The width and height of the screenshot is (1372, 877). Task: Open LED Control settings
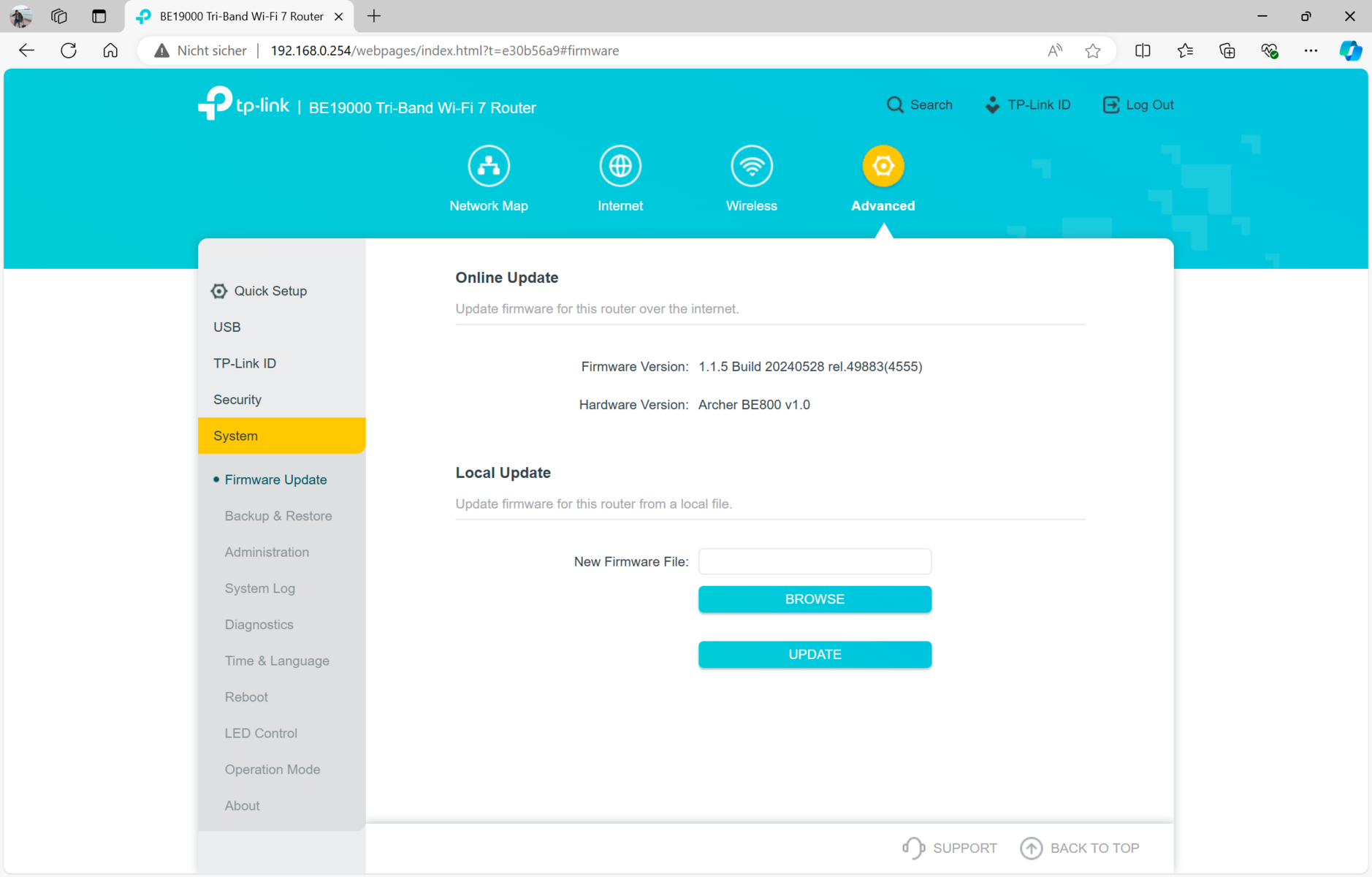point(261,733)
